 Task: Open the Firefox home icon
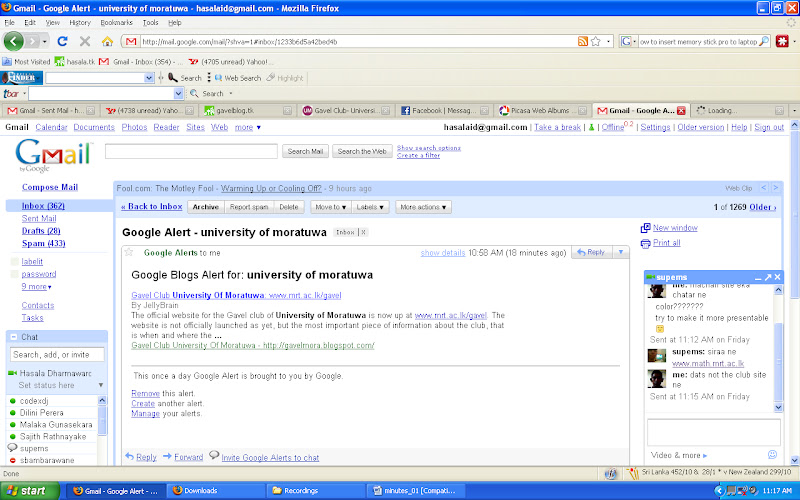pyautogui.click(x=107, y=41)
